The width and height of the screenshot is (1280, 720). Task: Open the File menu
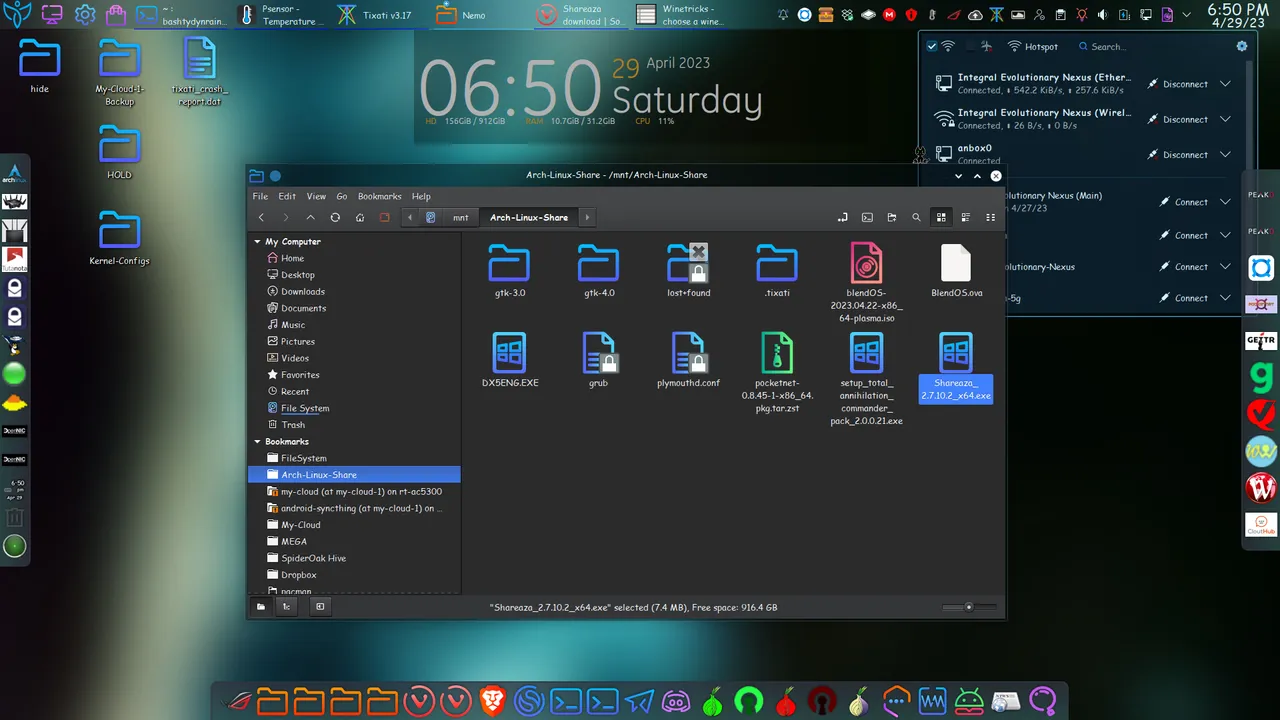(260, 196)
